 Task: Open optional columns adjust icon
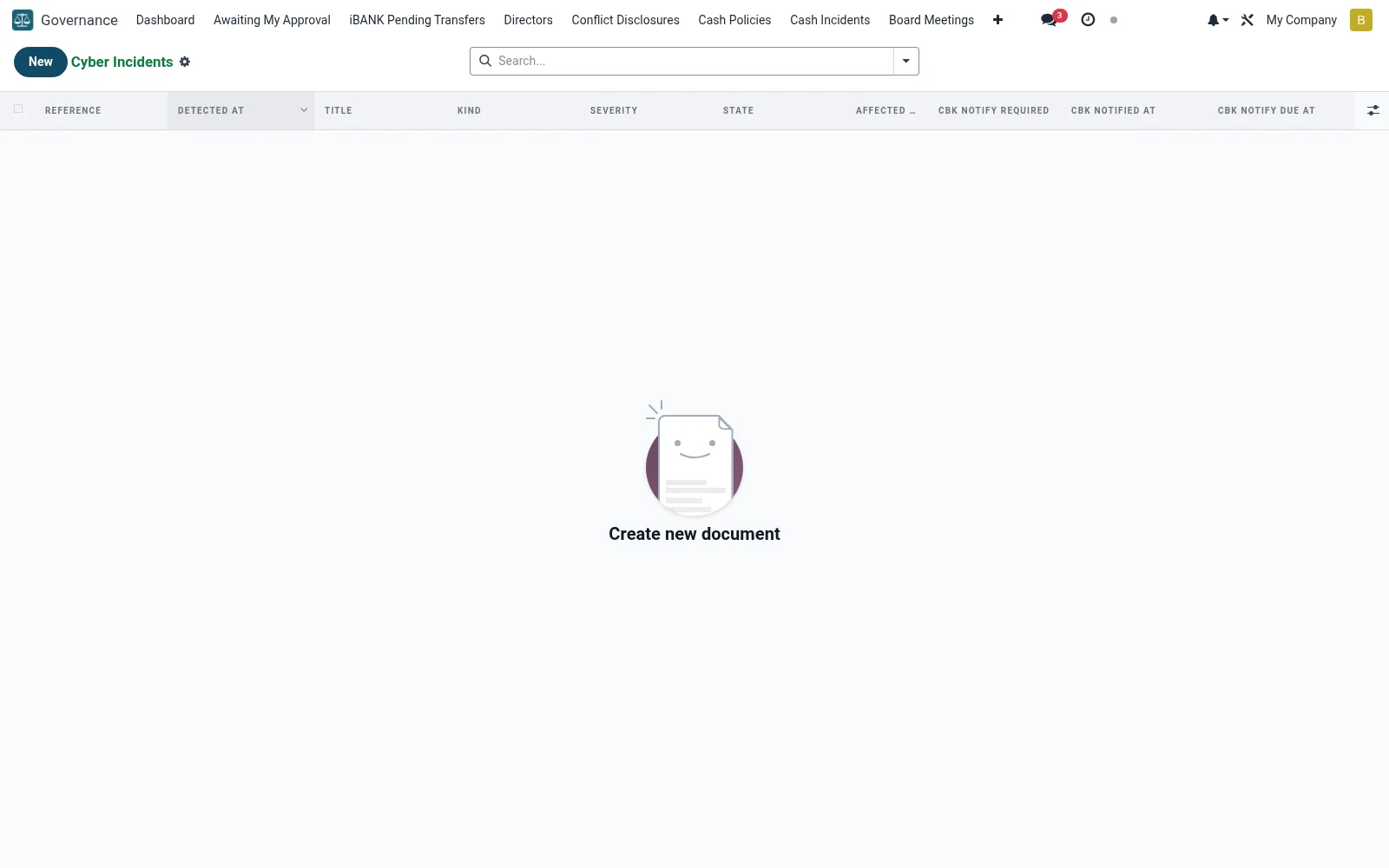(1373, 110)
